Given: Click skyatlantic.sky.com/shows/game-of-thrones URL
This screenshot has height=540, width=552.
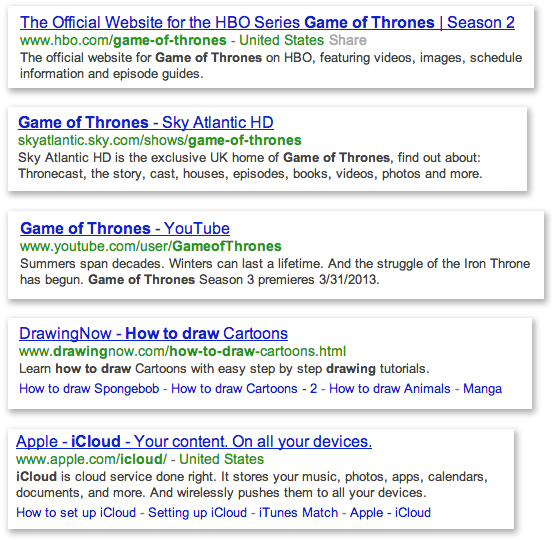Looking at the screenshot, I should tap(160, 140).
